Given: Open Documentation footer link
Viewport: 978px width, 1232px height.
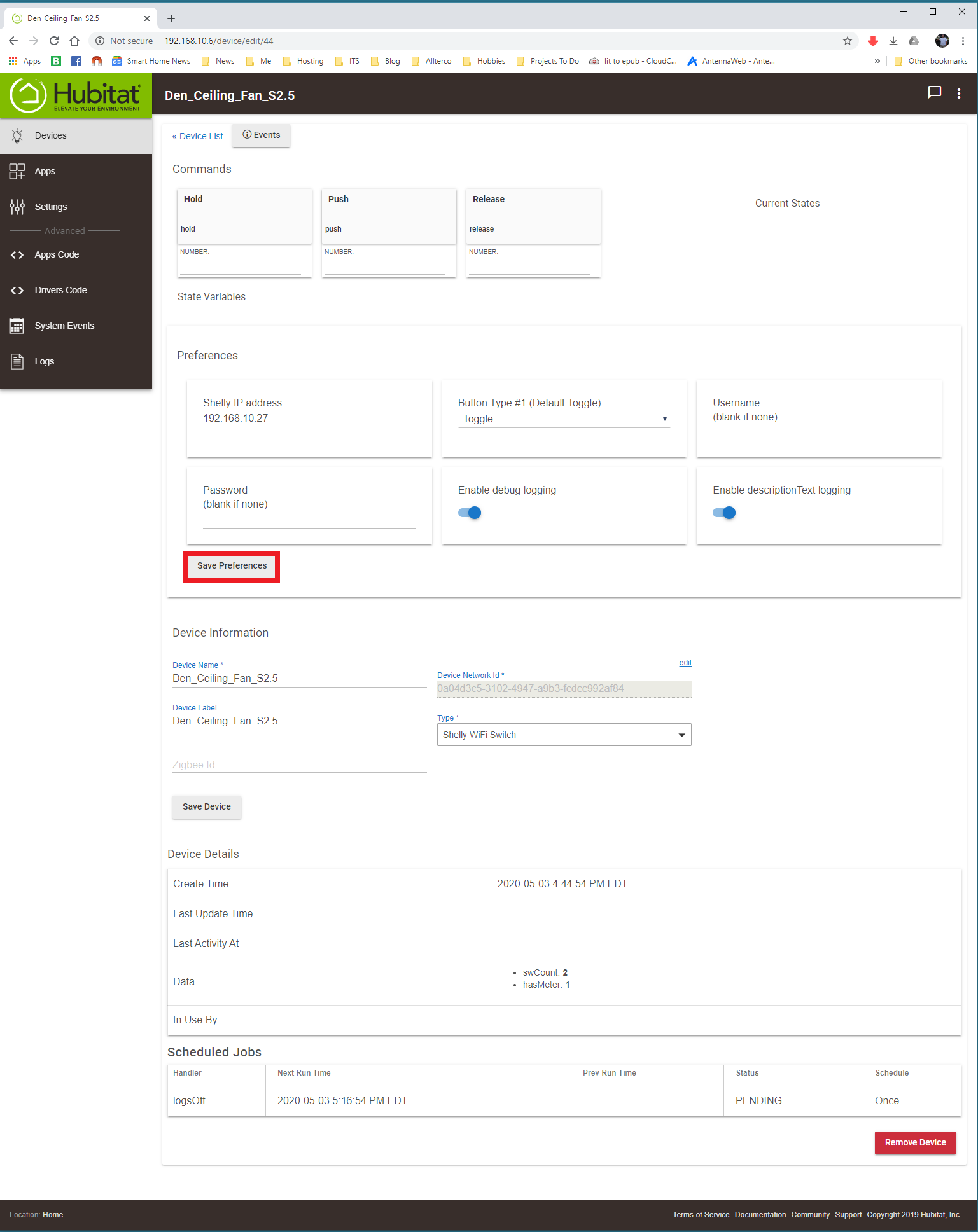Looking at the screenshot, I should [760, 1215].
